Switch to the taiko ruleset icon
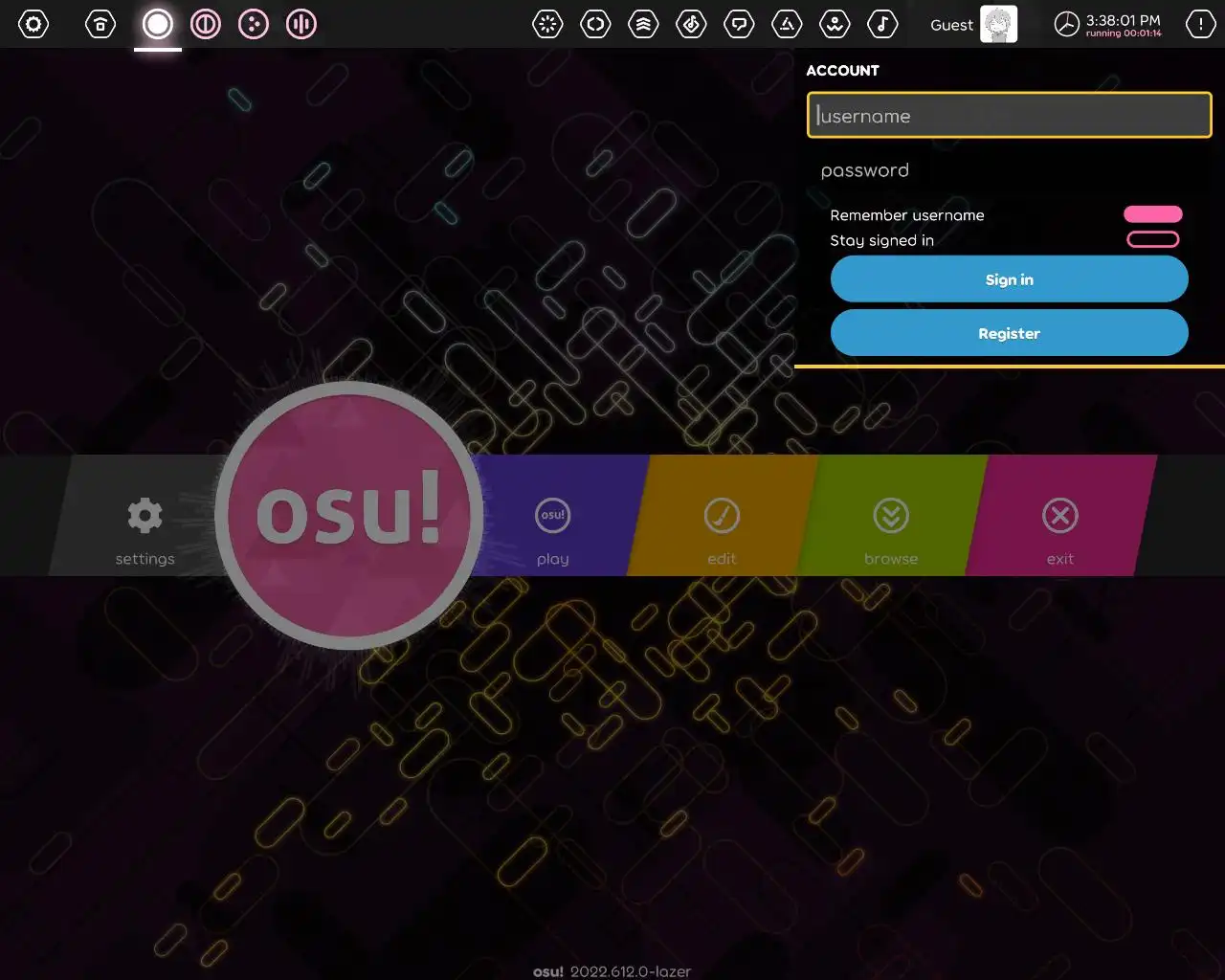1225x980 pixels. [x=206, y=24]
